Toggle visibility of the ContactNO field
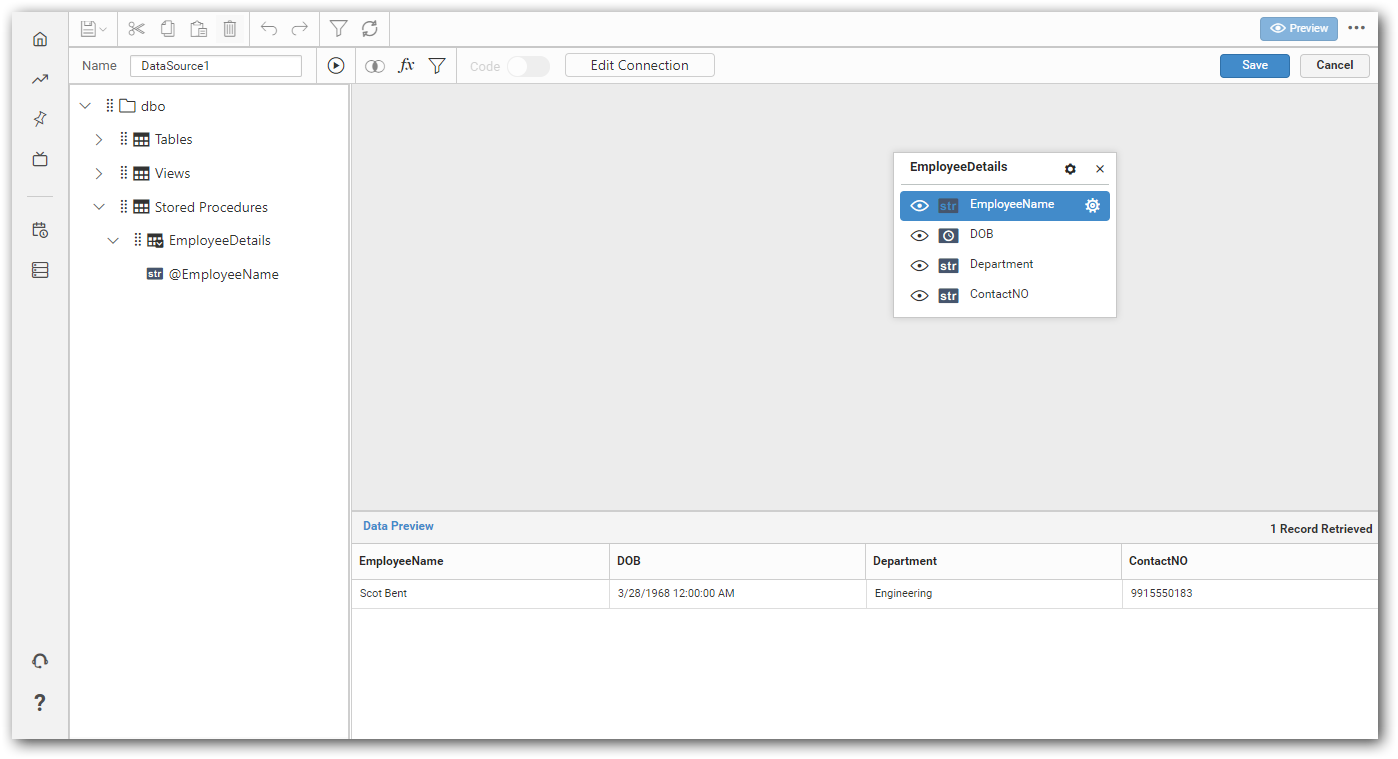This screenshot has height=759, width=1398. (x=919, y=295)
